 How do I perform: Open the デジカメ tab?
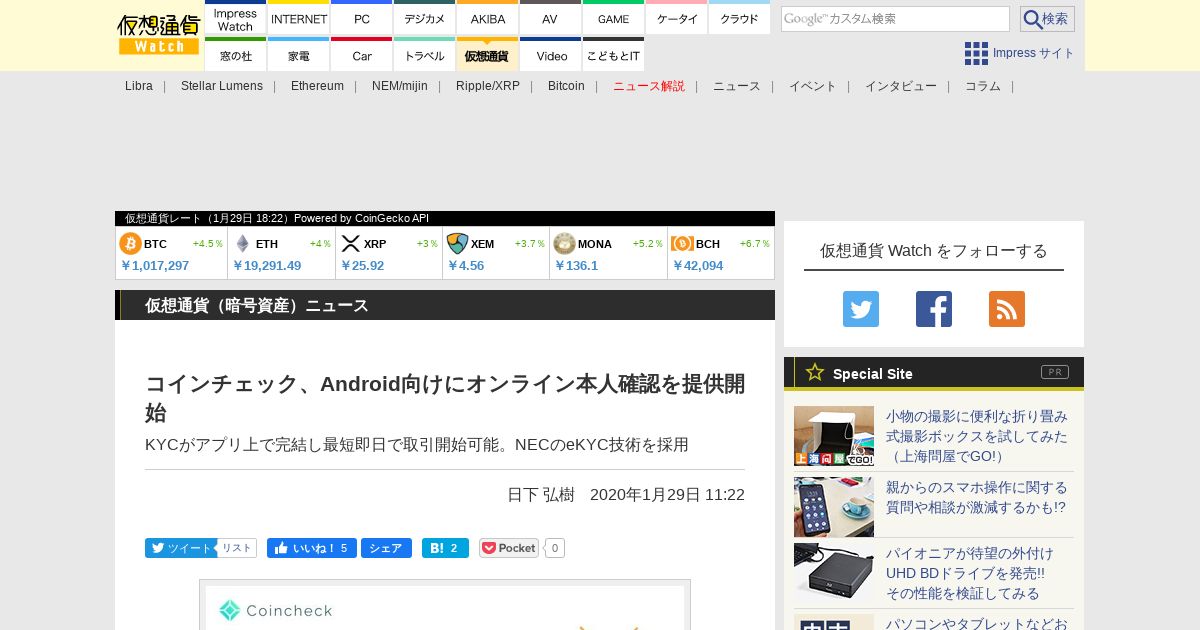[425, 19]
